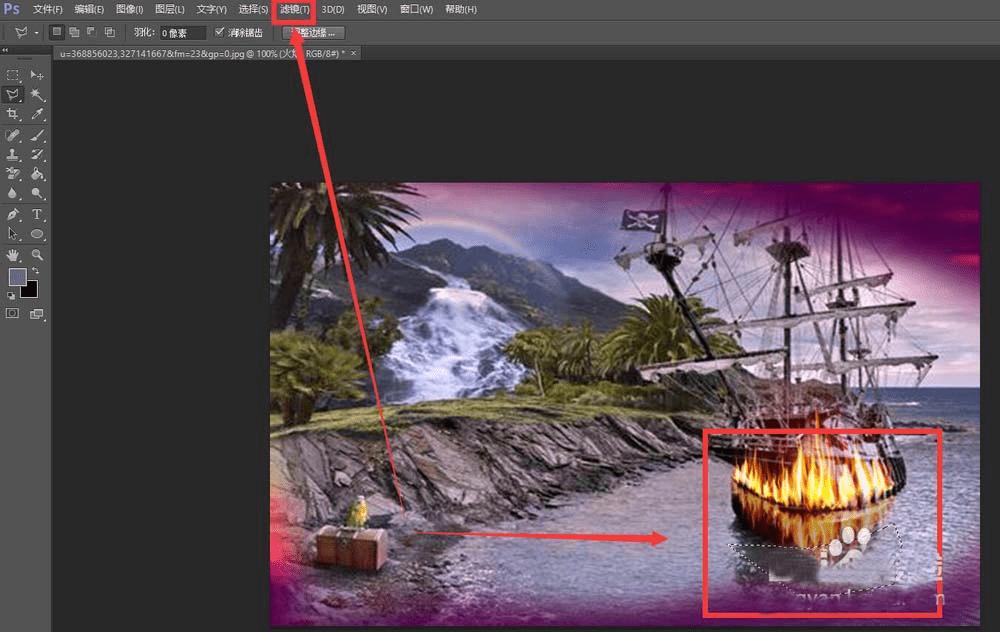Change the screen mode
The width and height of the screenshot is (1000, 632).
(37, 314)
